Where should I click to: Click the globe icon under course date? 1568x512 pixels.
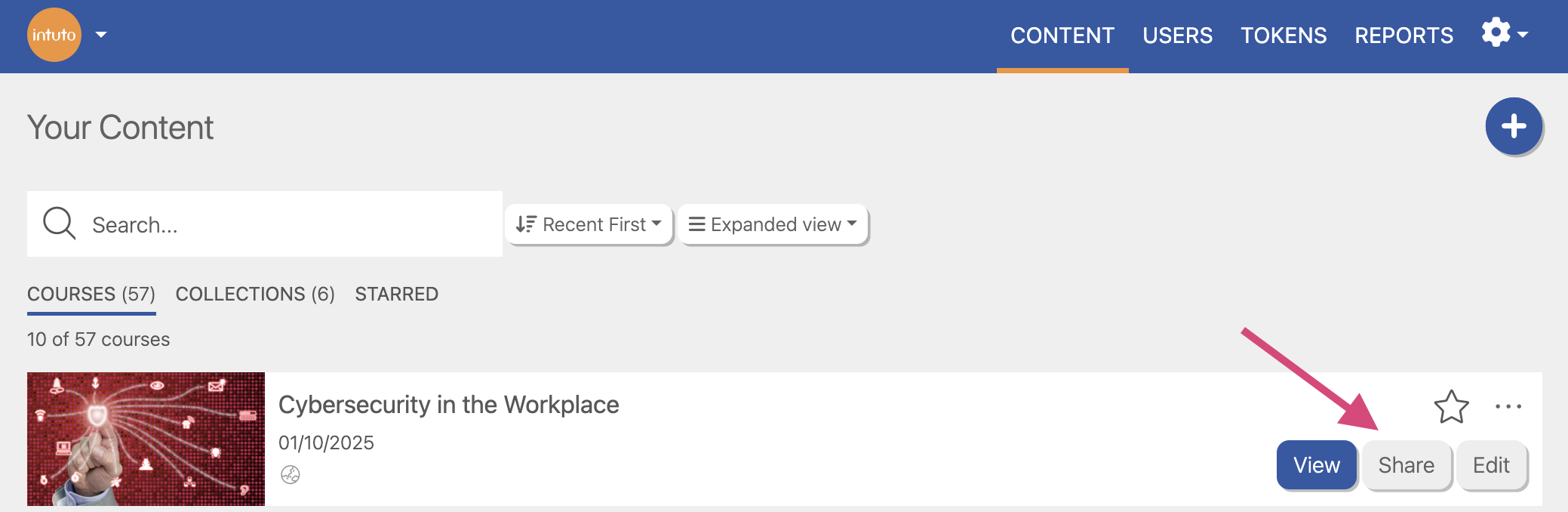[x=291, y=474]
